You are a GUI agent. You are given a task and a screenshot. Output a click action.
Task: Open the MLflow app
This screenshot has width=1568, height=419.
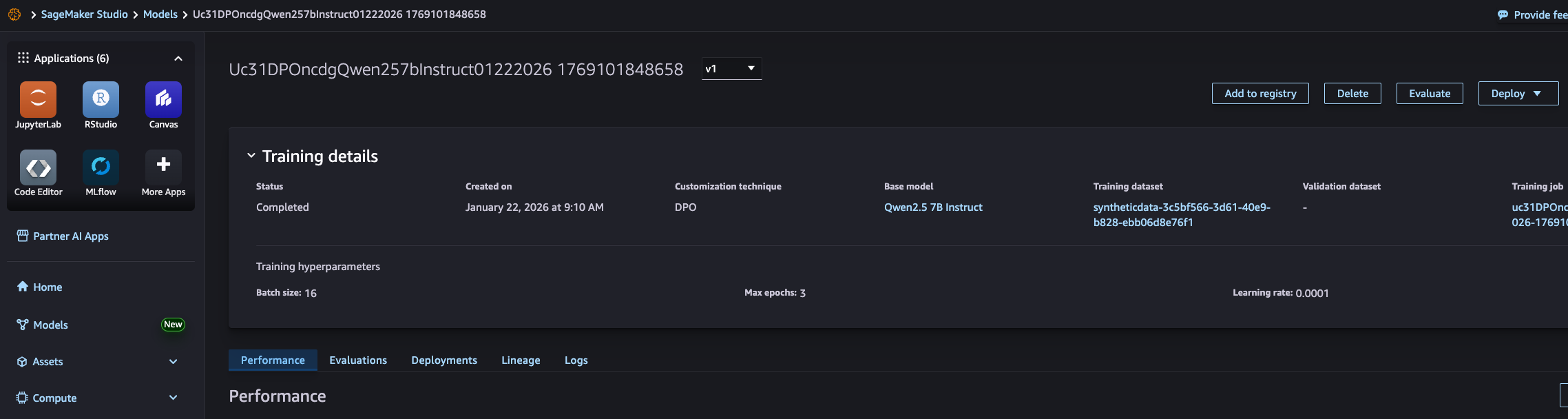pos(101,167)
